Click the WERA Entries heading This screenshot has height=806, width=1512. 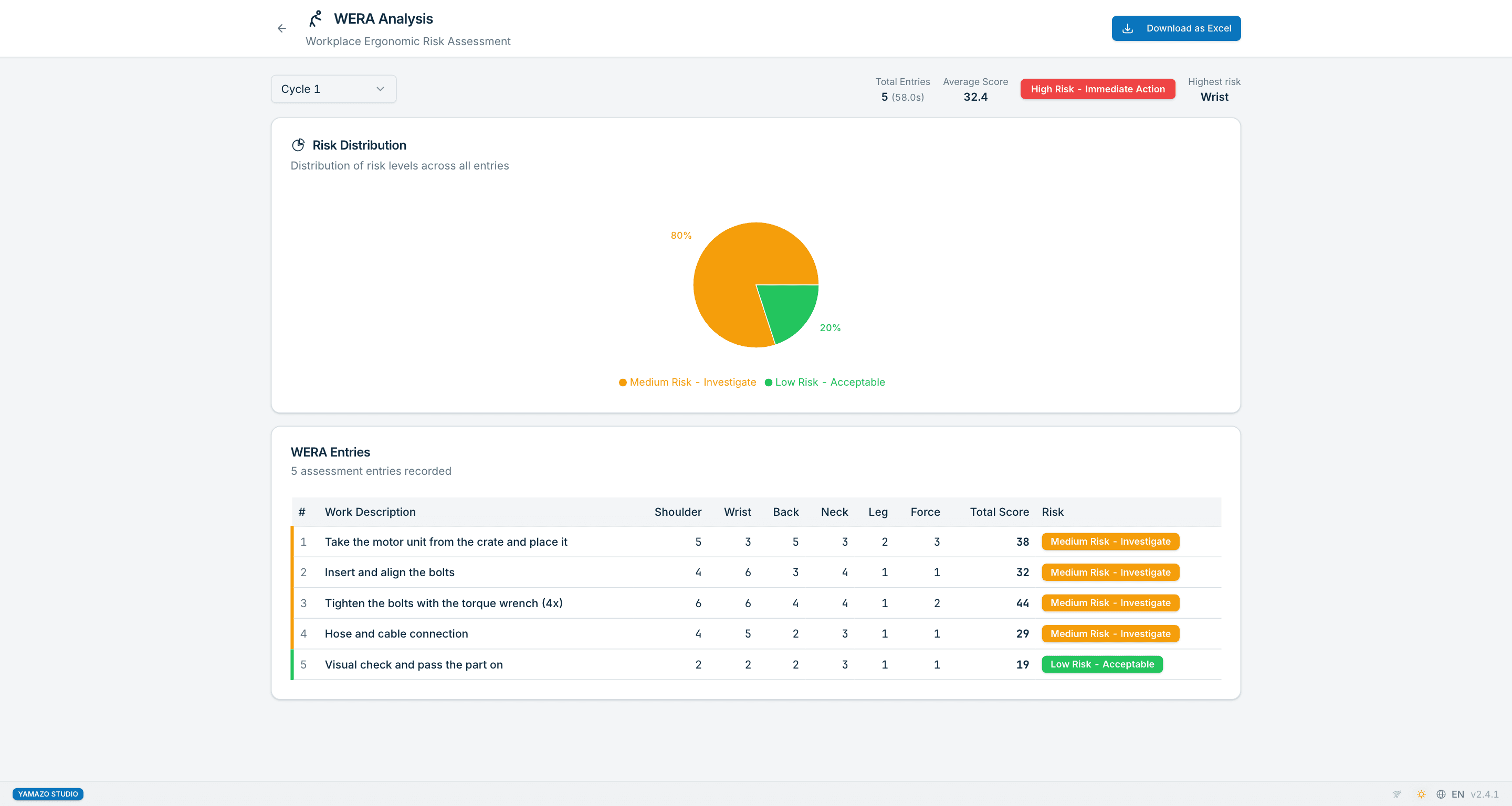330,452
